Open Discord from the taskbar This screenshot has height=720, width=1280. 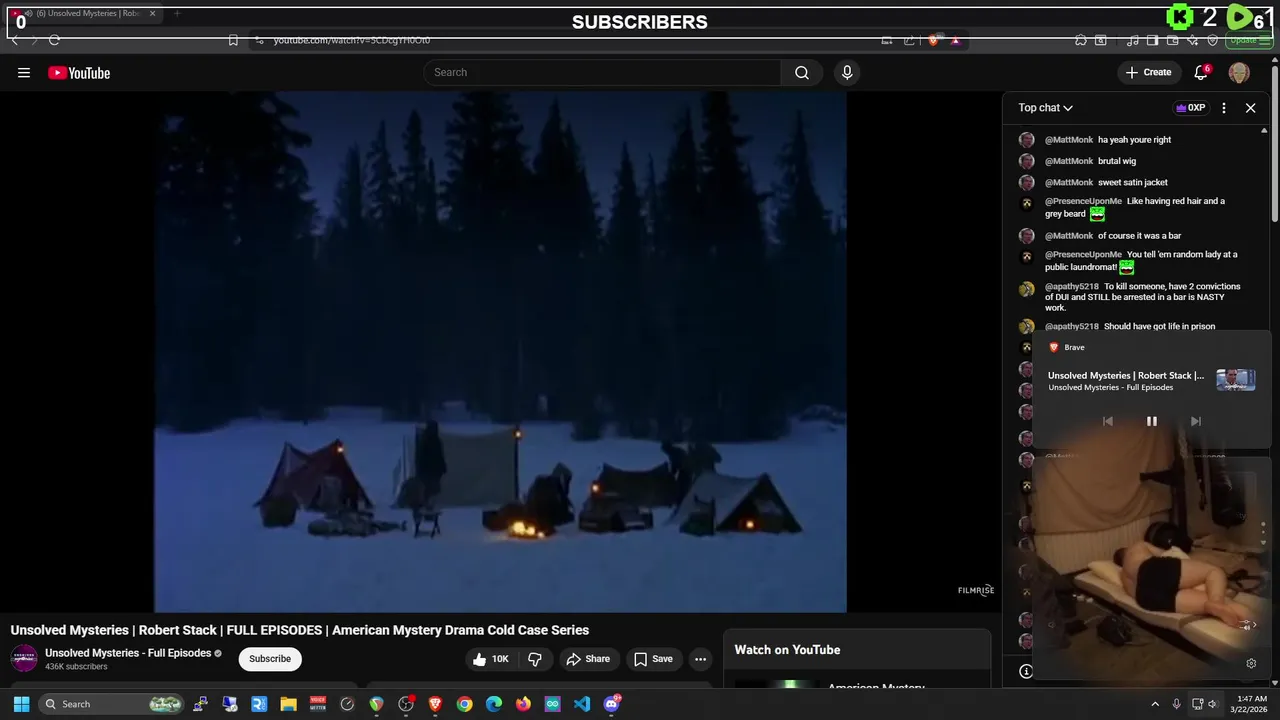(x=612, y=704)
